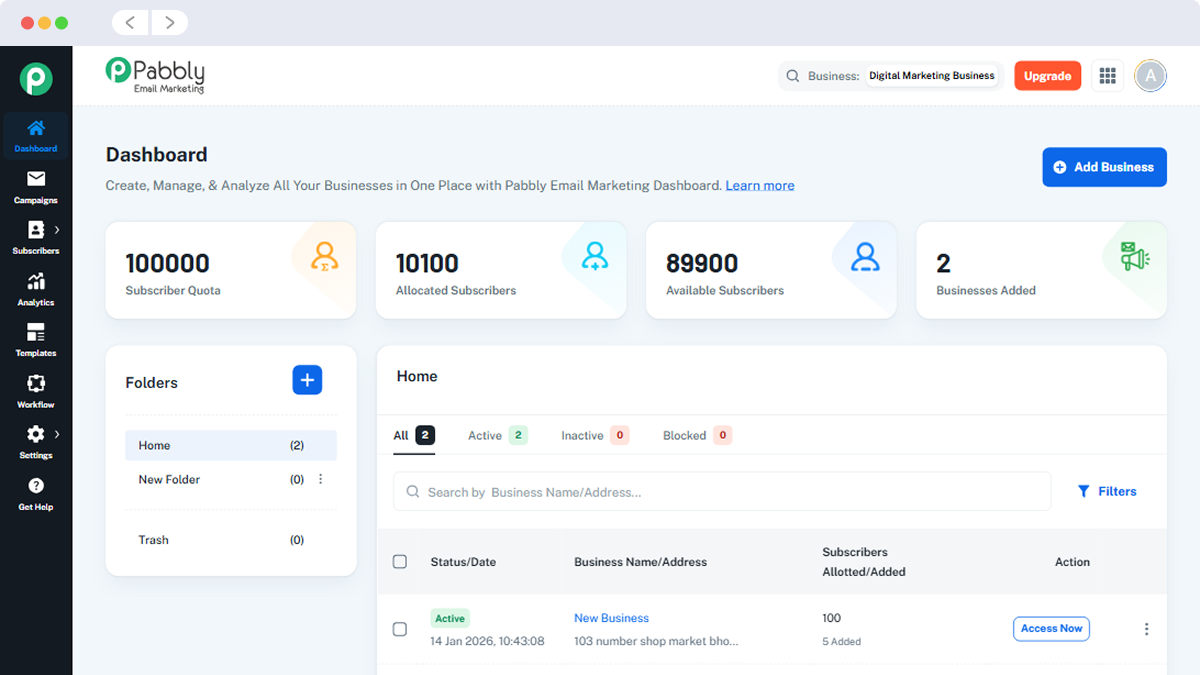Click the Add Business button

point(1104,167)
